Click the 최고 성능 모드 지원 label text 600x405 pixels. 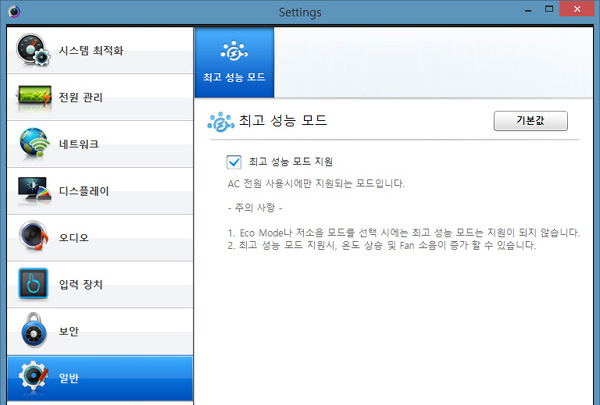pyautogui.click(x=290, y=162)
